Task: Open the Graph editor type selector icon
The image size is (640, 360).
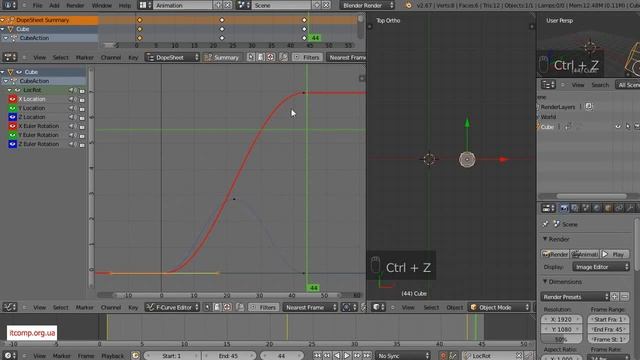Action: tap(9, 307)
